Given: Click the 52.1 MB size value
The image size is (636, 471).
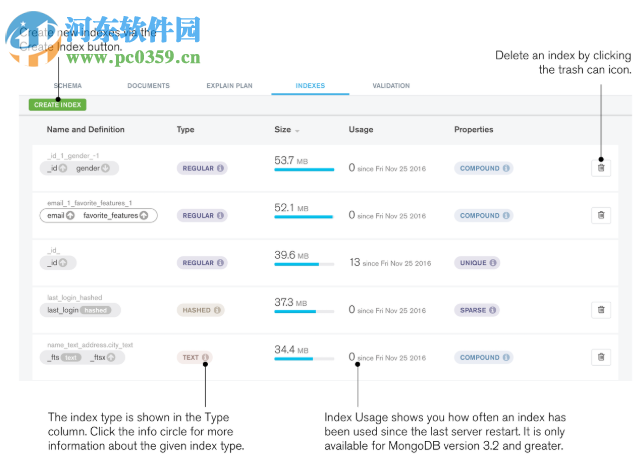Looking at the screenshot, I should point(291,208).
